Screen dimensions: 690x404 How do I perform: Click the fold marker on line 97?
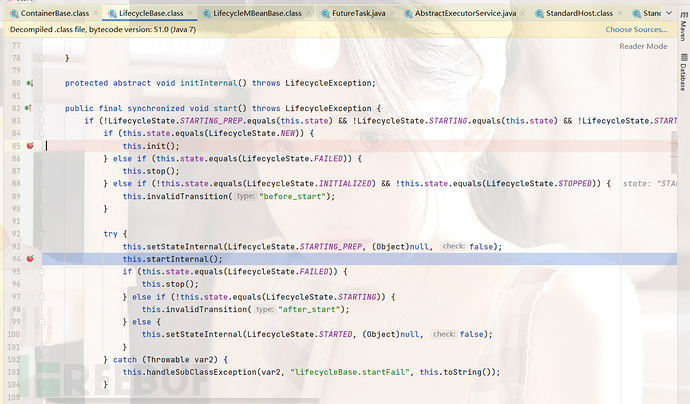pyautogui.click(x=42, y=297)
